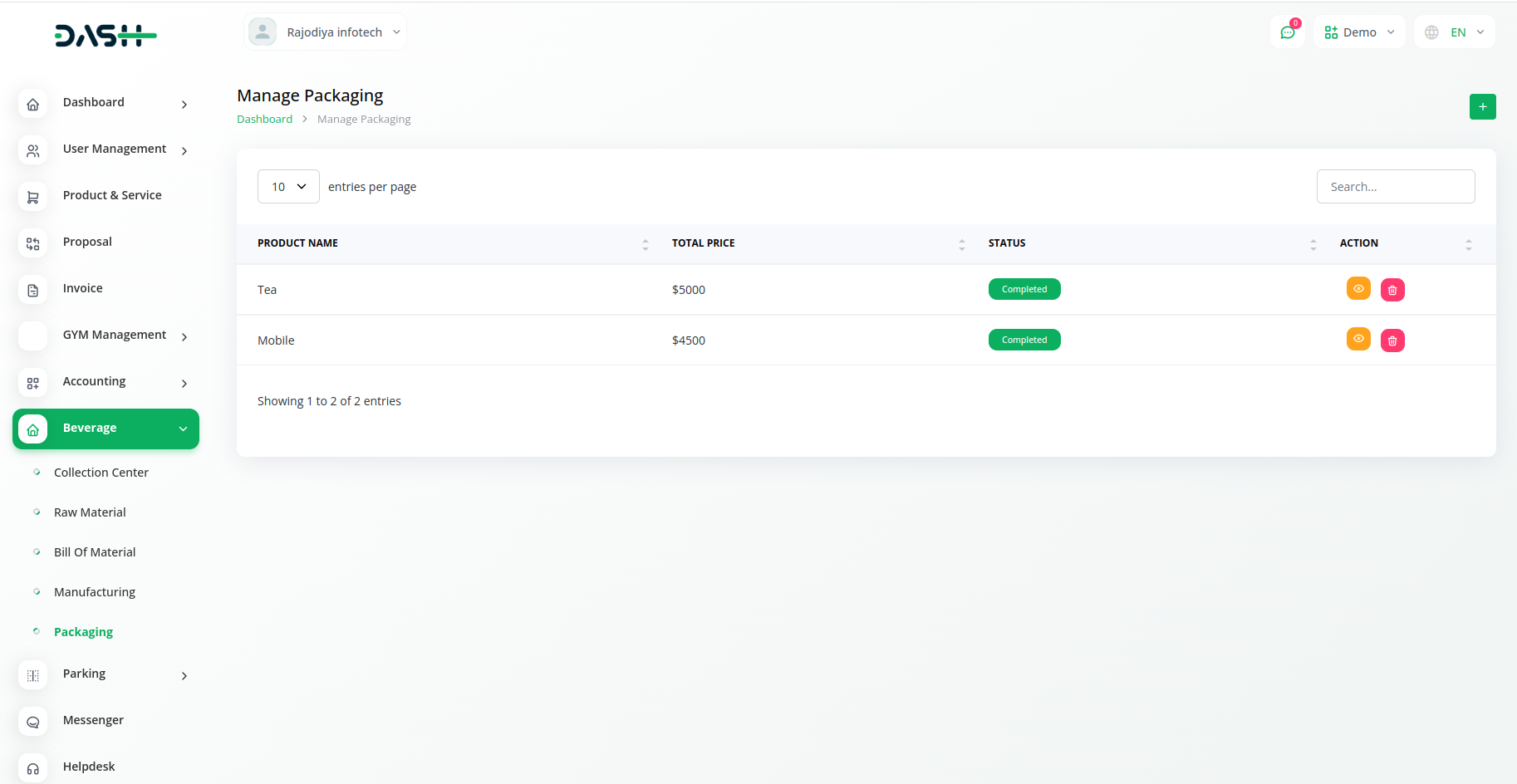Open the chat messages notification icon
This screenshot has width=1517, height=784.
tap(1288, 32)
